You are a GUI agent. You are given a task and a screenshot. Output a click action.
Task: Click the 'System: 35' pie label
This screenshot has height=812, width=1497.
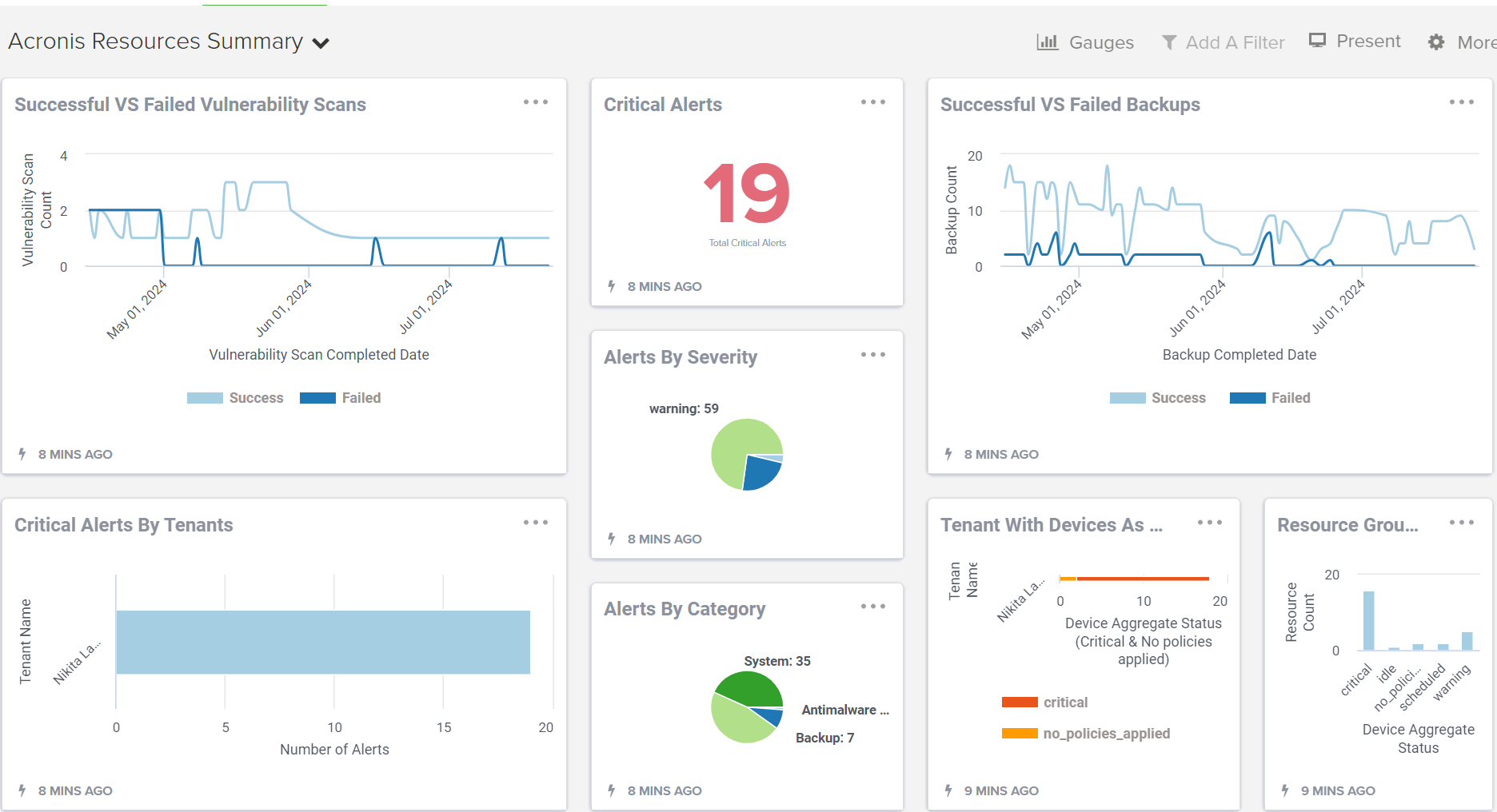point(777,661)
